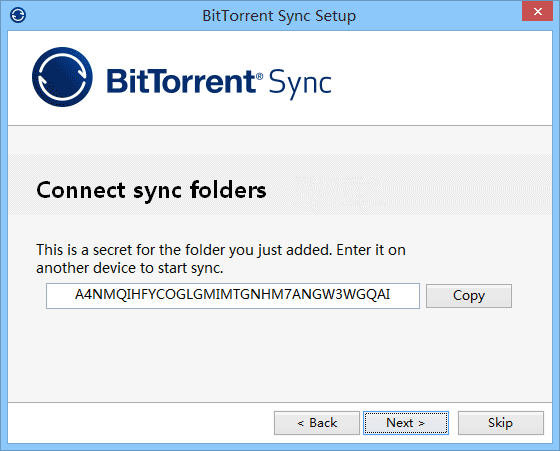Click the text another device to start sync

pyautogui.click(x=130, y=268)
